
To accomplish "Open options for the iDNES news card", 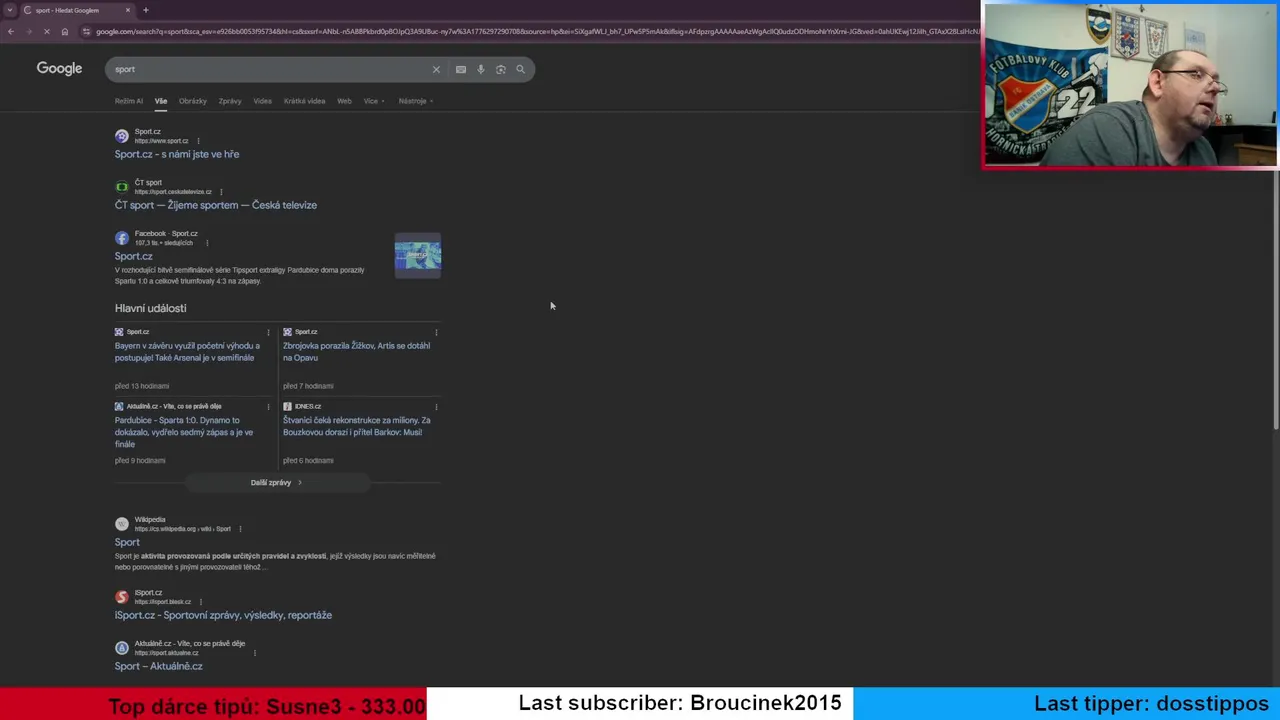I will (436, 407).
